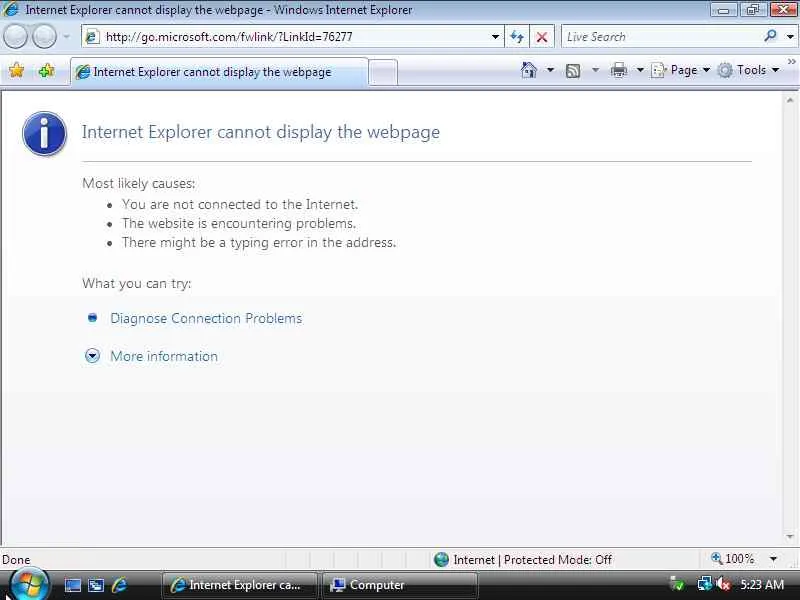Click the Refresh button
The width and height of the screenshot is (800, 600).
pyautogui.click(x=517, y=37)
